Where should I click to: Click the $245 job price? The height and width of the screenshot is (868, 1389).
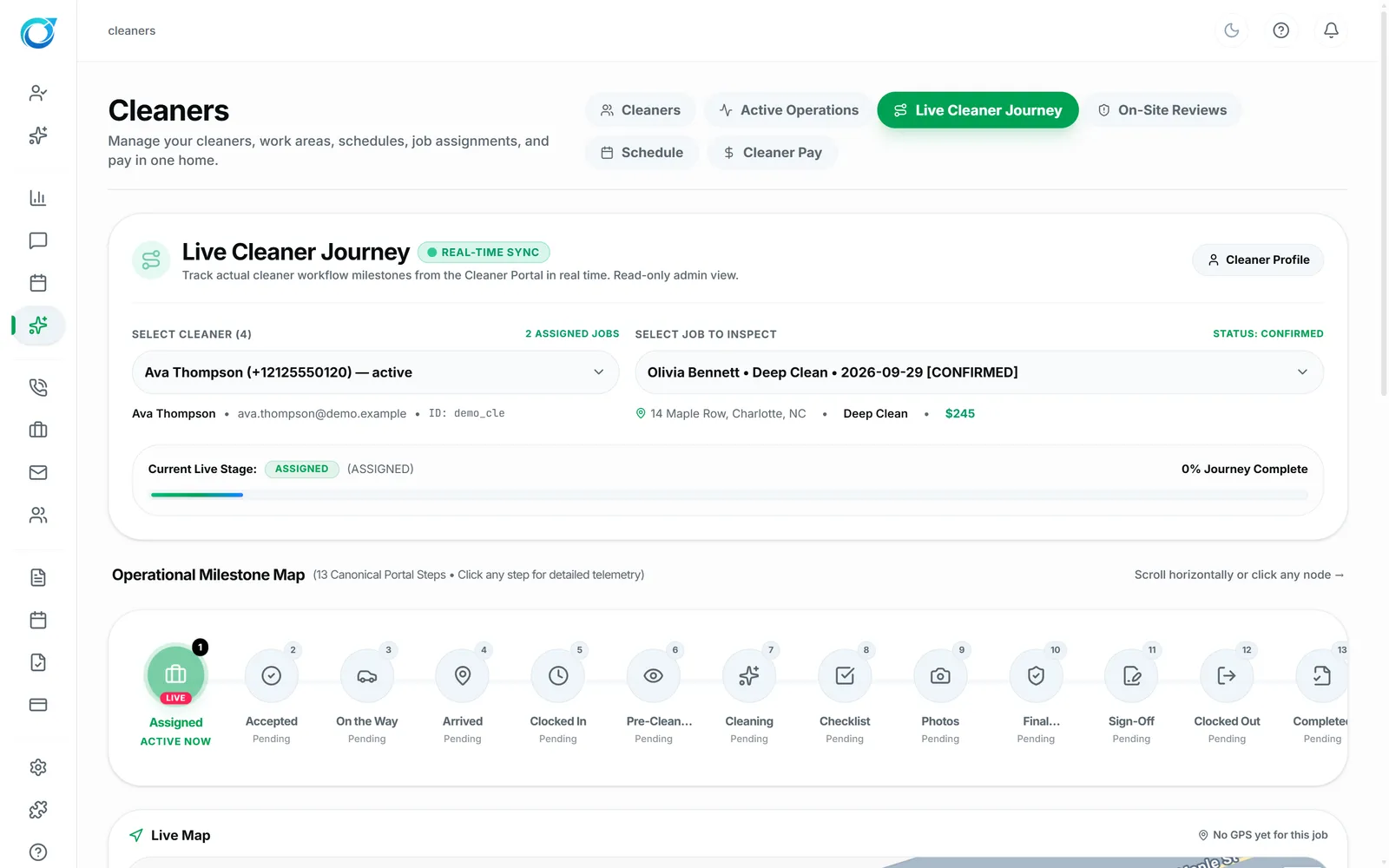pos(960,414)
